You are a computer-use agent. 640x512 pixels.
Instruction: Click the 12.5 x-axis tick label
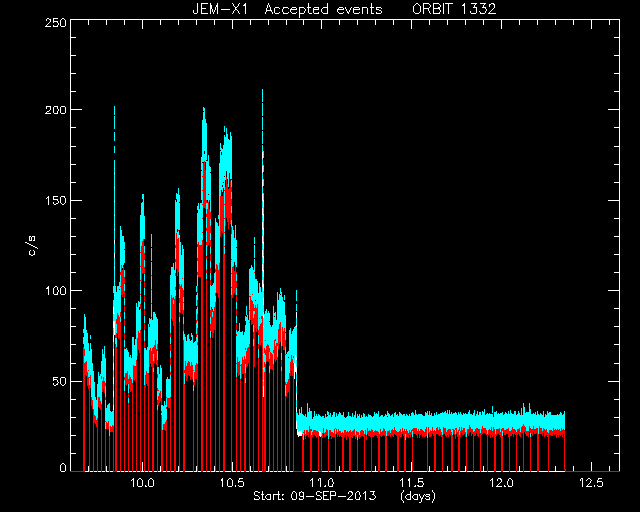point(591,483)
